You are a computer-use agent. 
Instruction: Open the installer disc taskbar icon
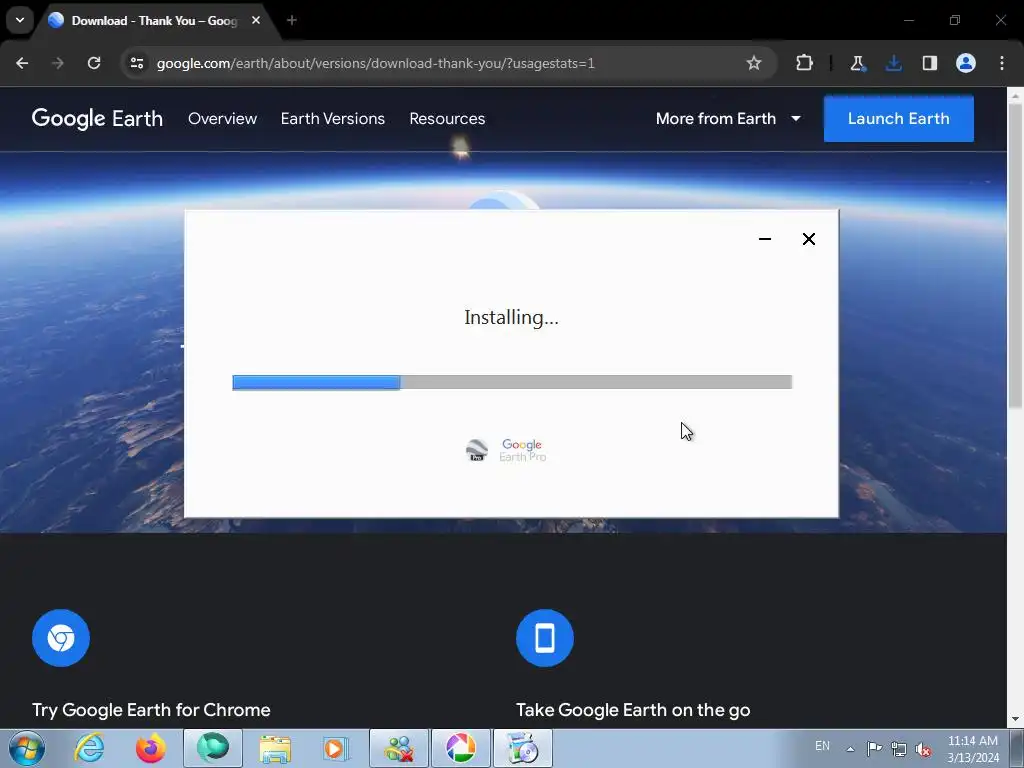pos(522,748)
